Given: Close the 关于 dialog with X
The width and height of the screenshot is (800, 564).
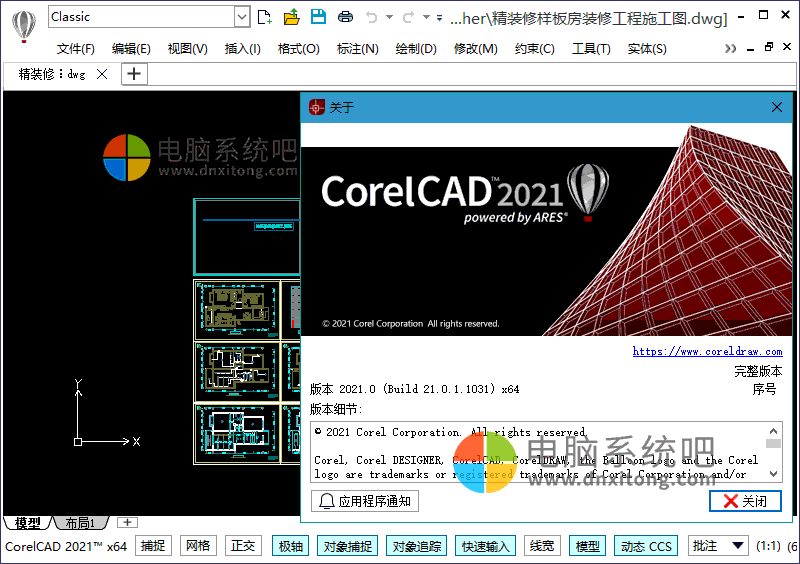Looking at the screenshot, I should tap(777, 107).
